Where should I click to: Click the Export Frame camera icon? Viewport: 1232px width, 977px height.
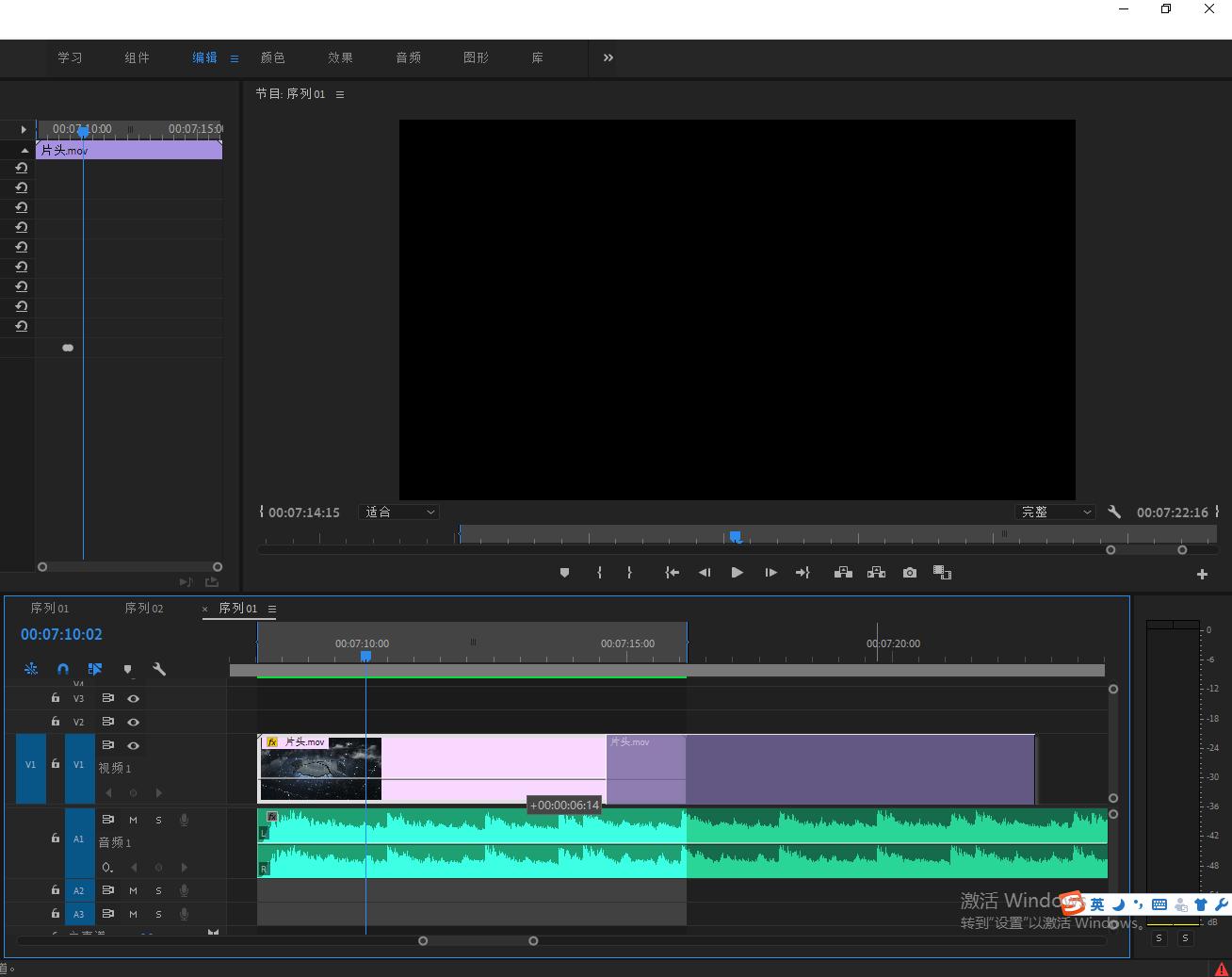(x=909, y=573)
